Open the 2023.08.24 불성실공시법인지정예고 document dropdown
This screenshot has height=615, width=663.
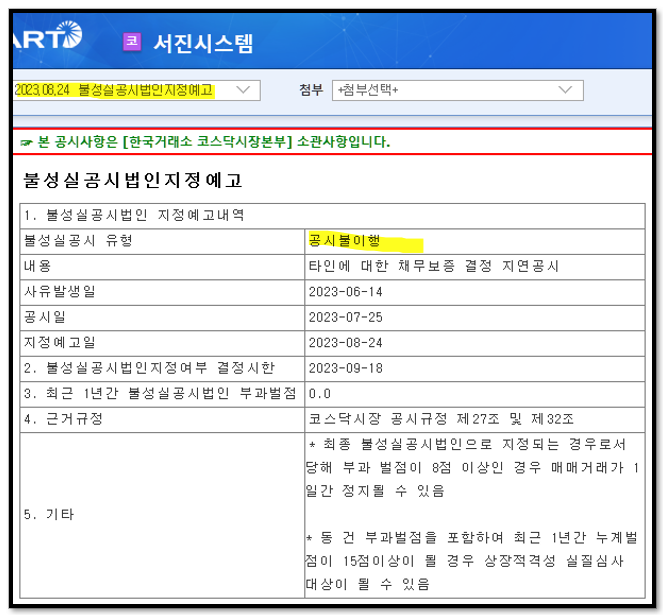137,90
